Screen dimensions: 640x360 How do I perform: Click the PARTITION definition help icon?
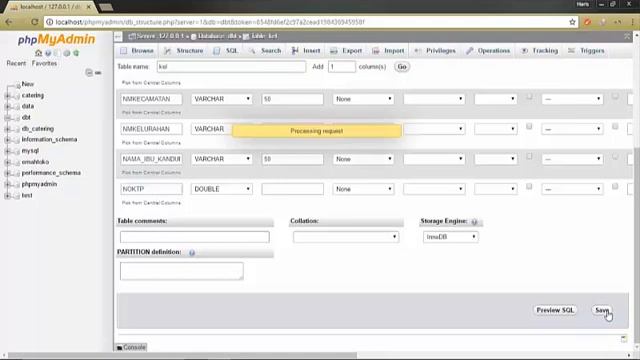tap(192, 253)
